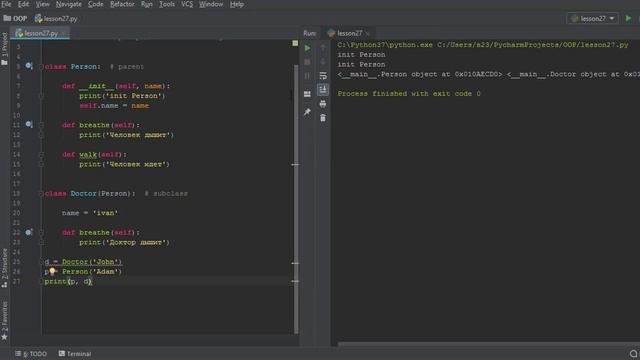The image size is (640, 360).
Task: Collapse the Doctor breathe method fold on line 22
Action: (x=41, y=233)
